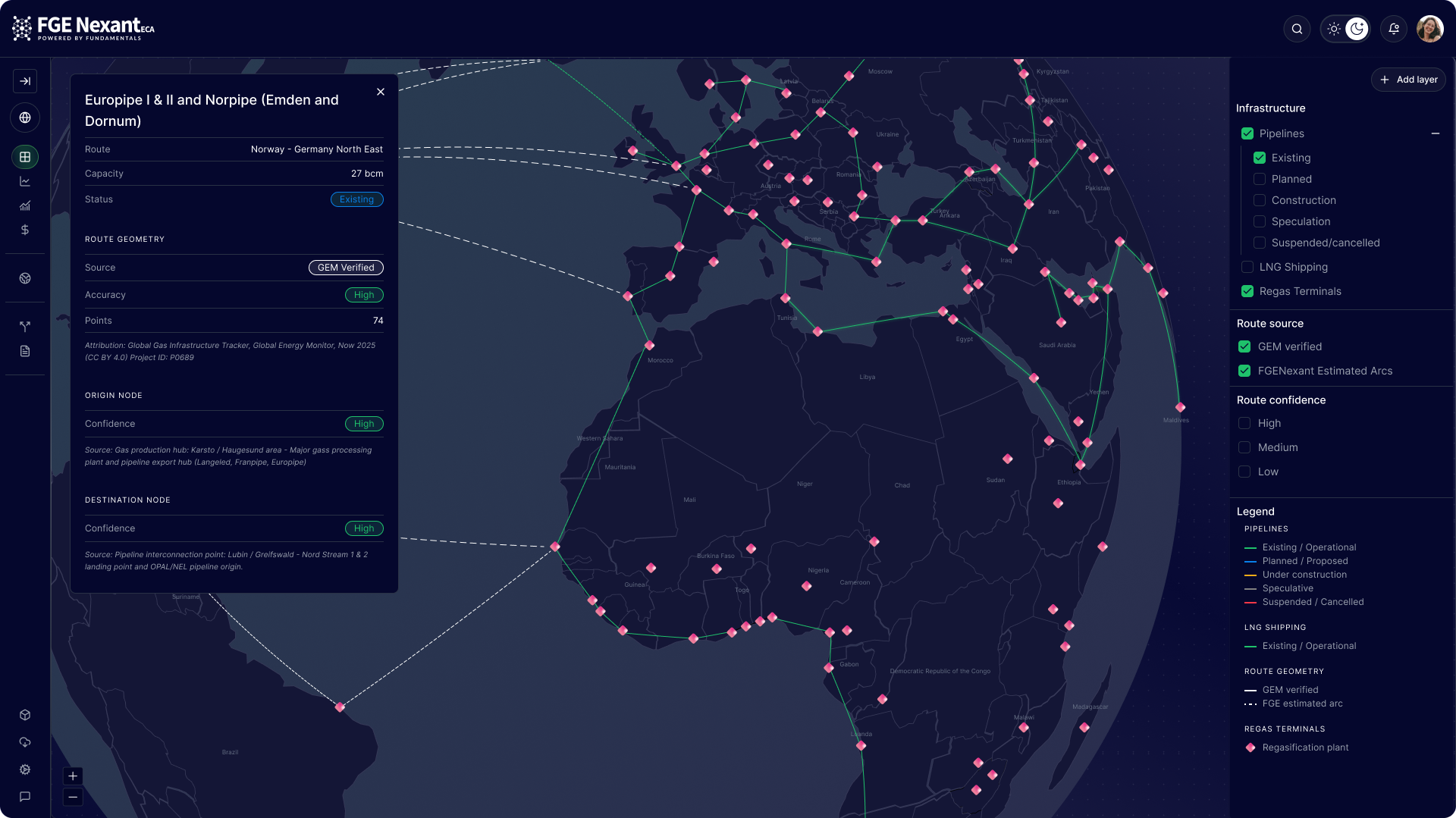This screenshot has width=1456, height=818.
Task: Open the user profile avatar
Action: coord(1430,29)
